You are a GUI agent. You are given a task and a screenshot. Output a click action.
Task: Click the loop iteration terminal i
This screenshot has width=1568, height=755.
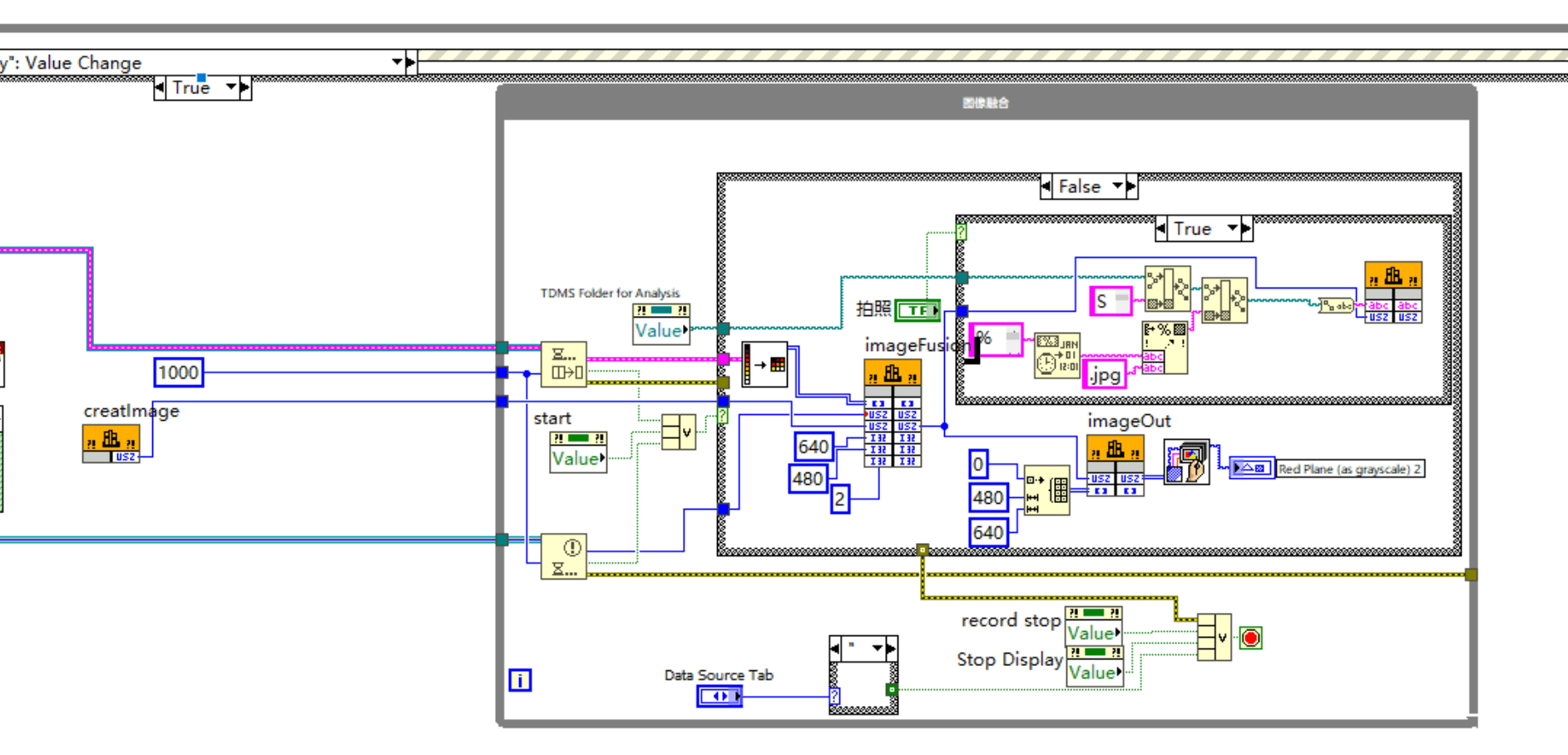pyautogui.click(x=520, y=679)
